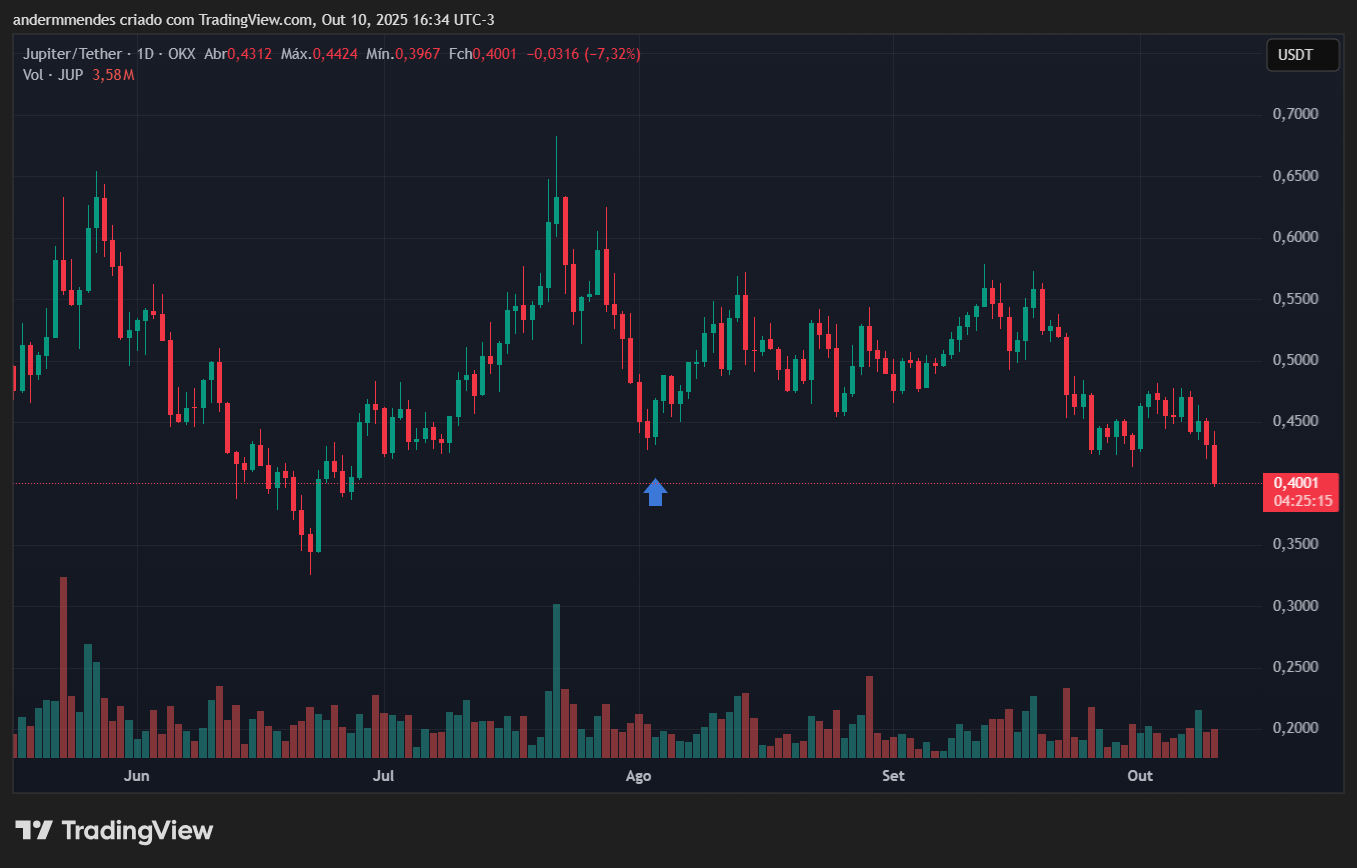Click the Out label on time axis
1357x868 pixels.
(x=1139, y=776)
